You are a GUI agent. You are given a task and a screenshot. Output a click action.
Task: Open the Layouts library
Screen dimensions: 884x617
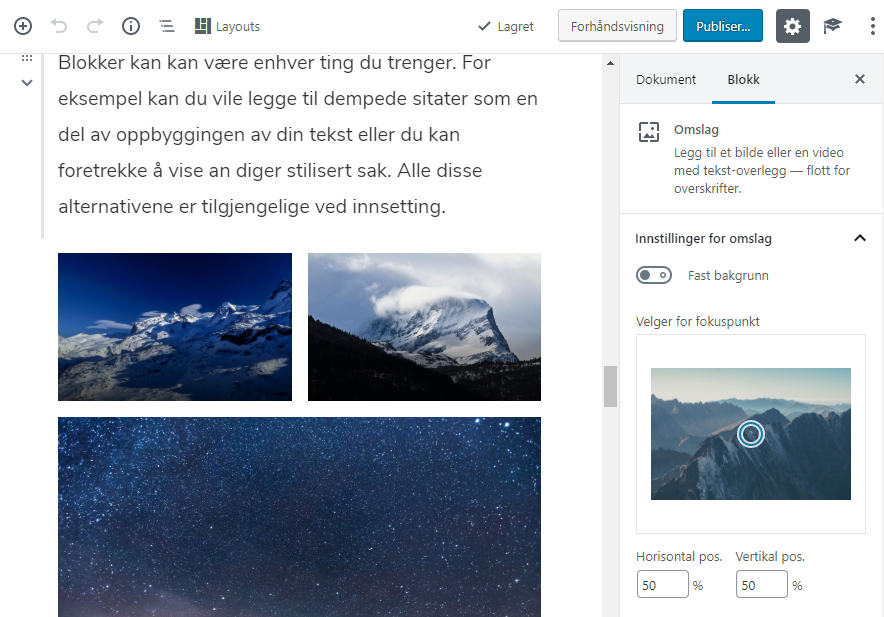pyautogui.click(x=227, y=26)
